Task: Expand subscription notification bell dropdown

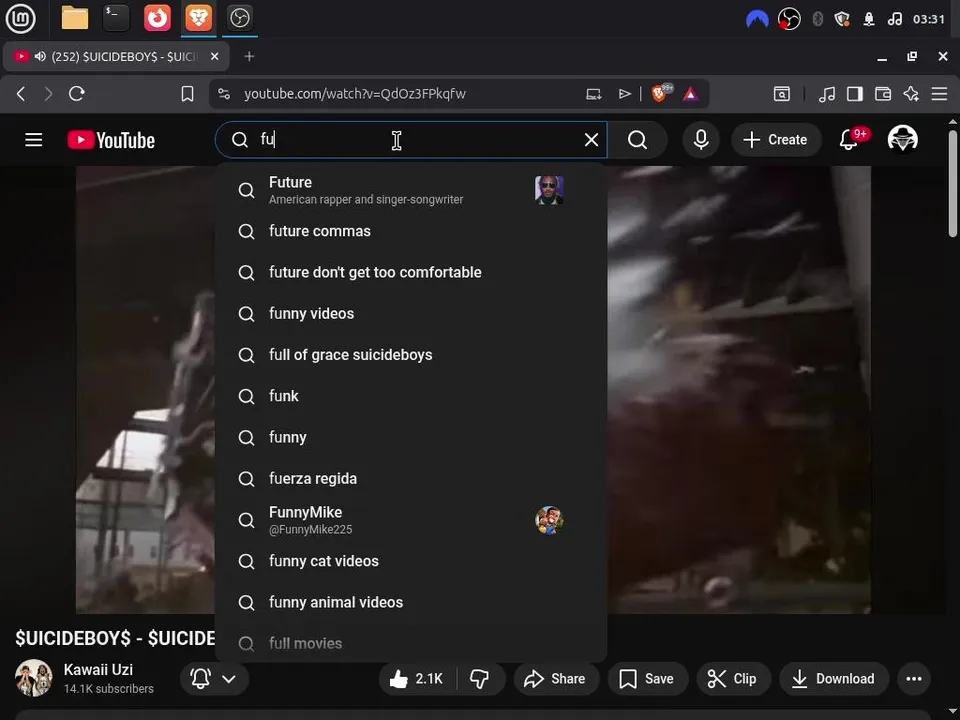Action: pyautogui.click(x=214, y=678)
